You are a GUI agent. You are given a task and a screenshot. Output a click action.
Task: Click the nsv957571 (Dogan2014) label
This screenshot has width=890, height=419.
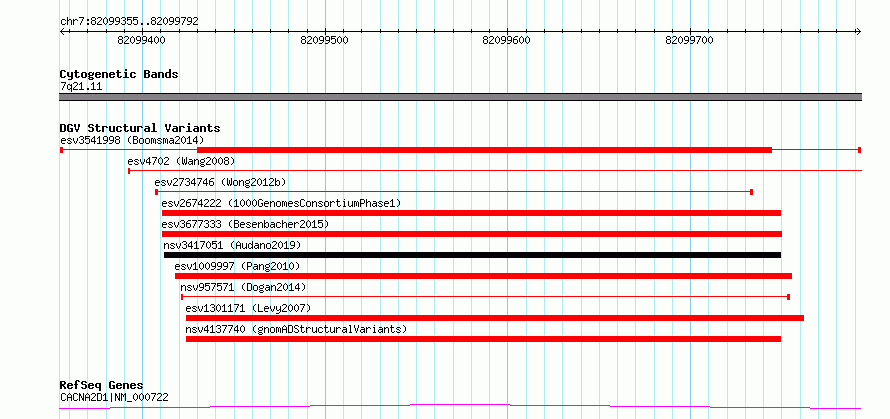pos(243,287)
